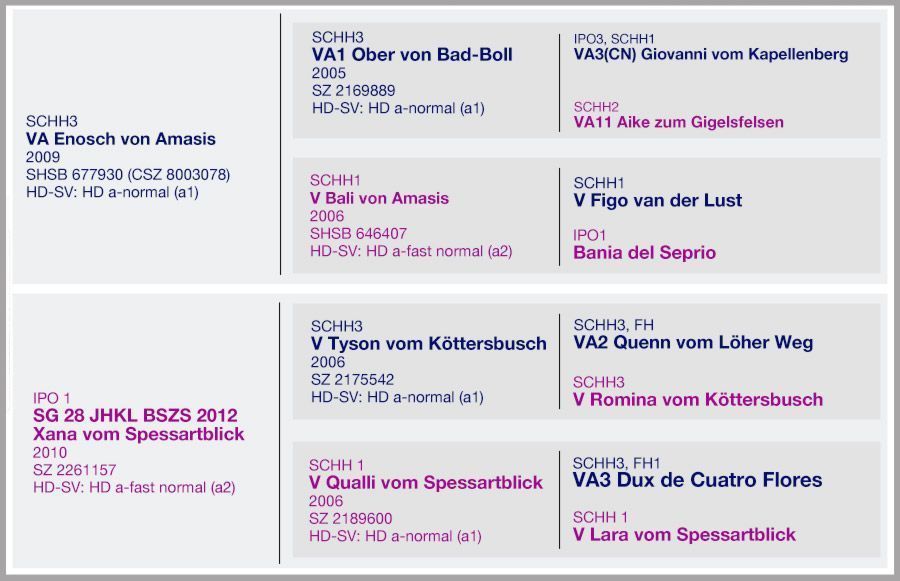Click SHSB 646407 under Bali entry

click(358, 234)
